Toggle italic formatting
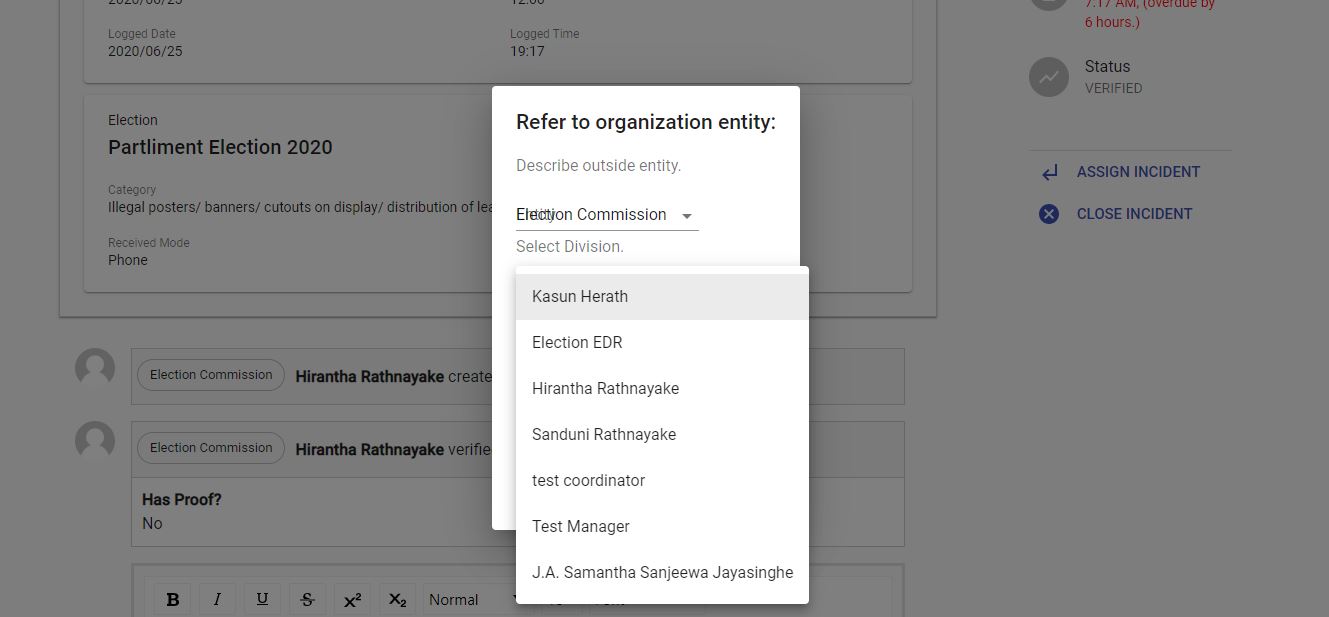 [x=217, y=598]
